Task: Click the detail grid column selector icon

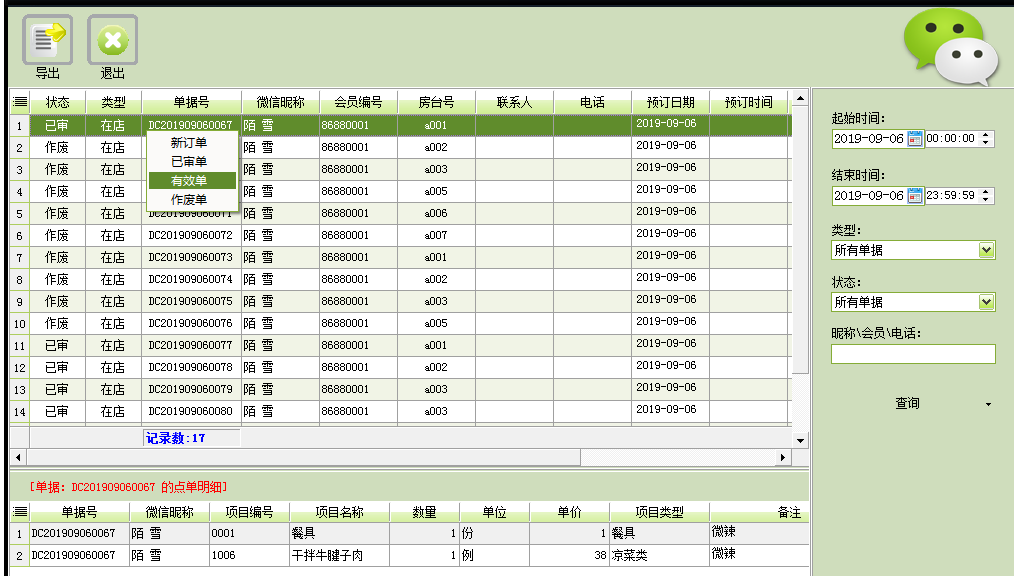Action: click(x=19, y=512)
